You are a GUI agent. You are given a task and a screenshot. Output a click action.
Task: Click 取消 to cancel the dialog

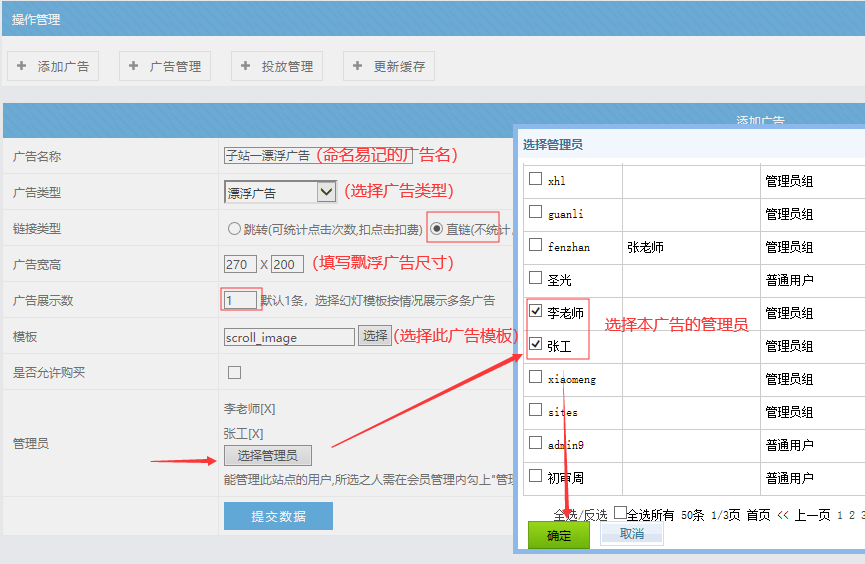(631, 534)
